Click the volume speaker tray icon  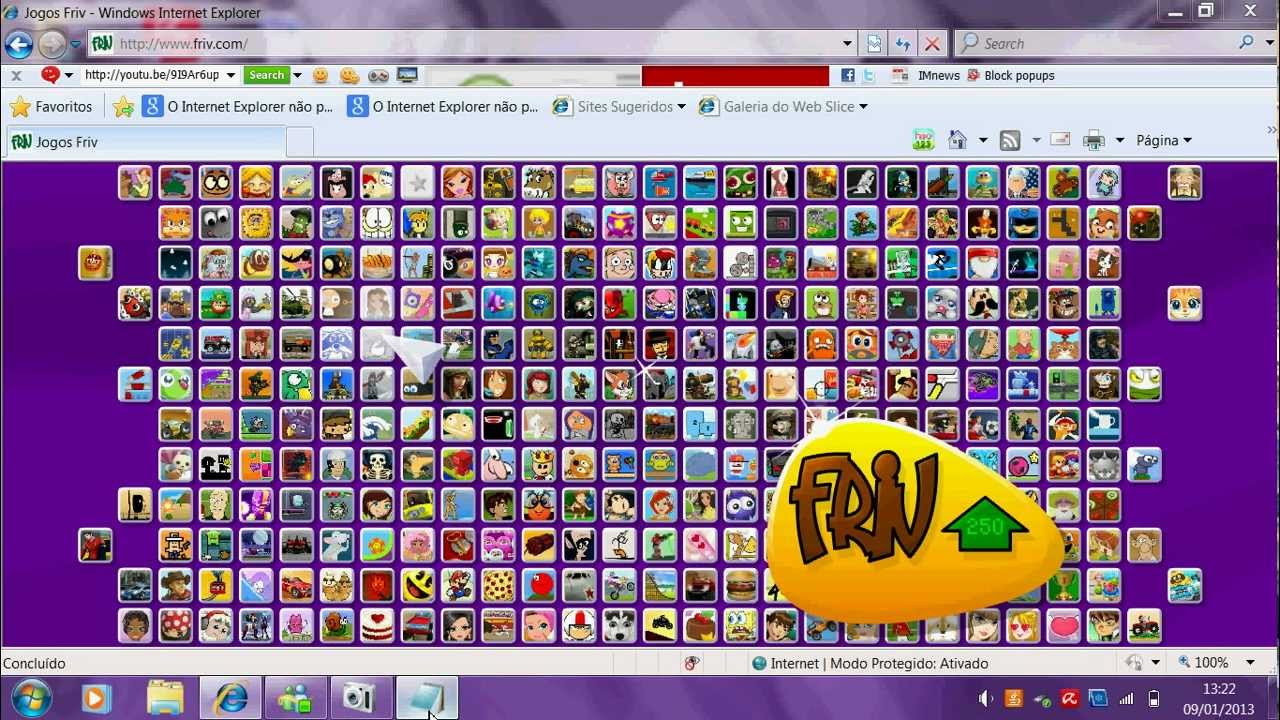(987, 698)
